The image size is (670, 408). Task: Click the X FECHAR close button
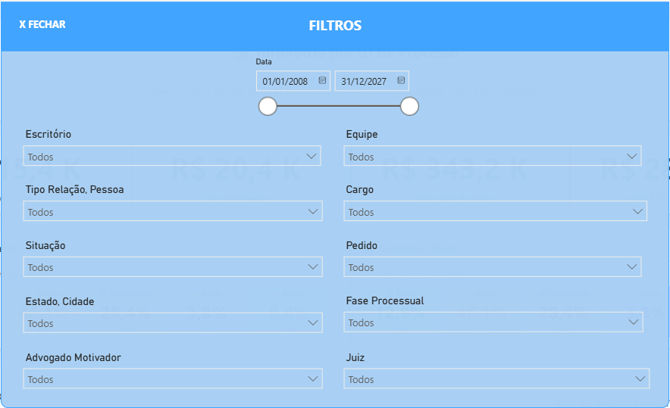[42, 24]
